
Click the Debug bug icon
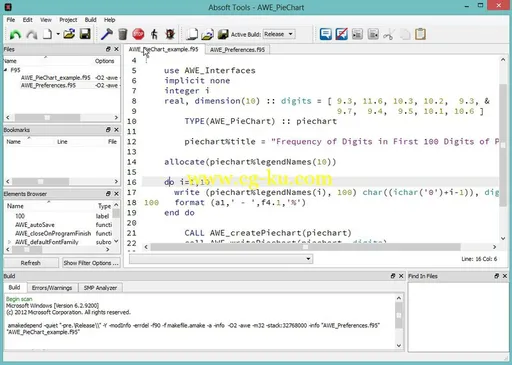tap(170, 34)
